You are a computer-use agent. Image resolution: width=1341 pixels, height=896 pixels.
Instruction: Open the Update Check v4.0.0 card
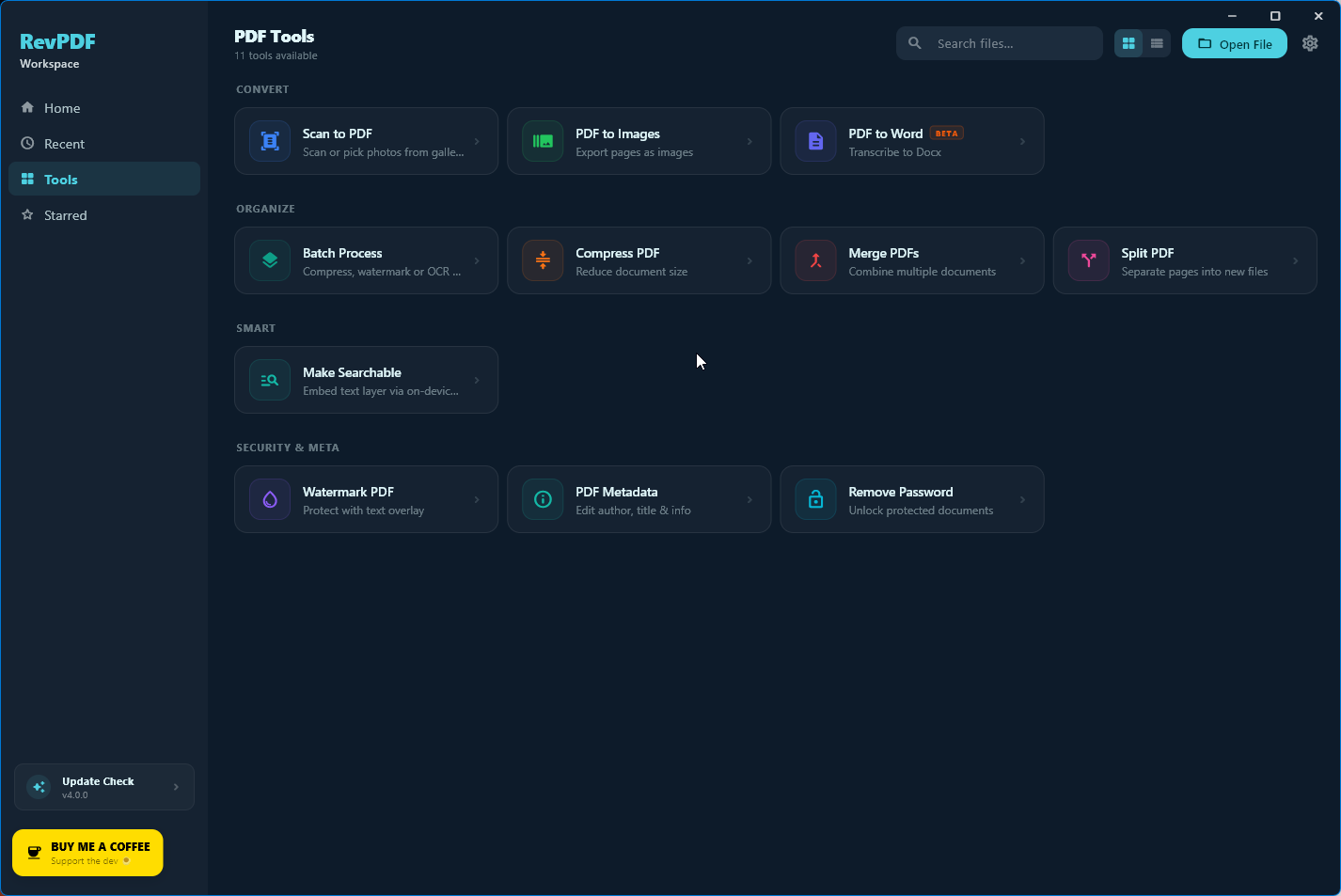(x=104, y=787)
